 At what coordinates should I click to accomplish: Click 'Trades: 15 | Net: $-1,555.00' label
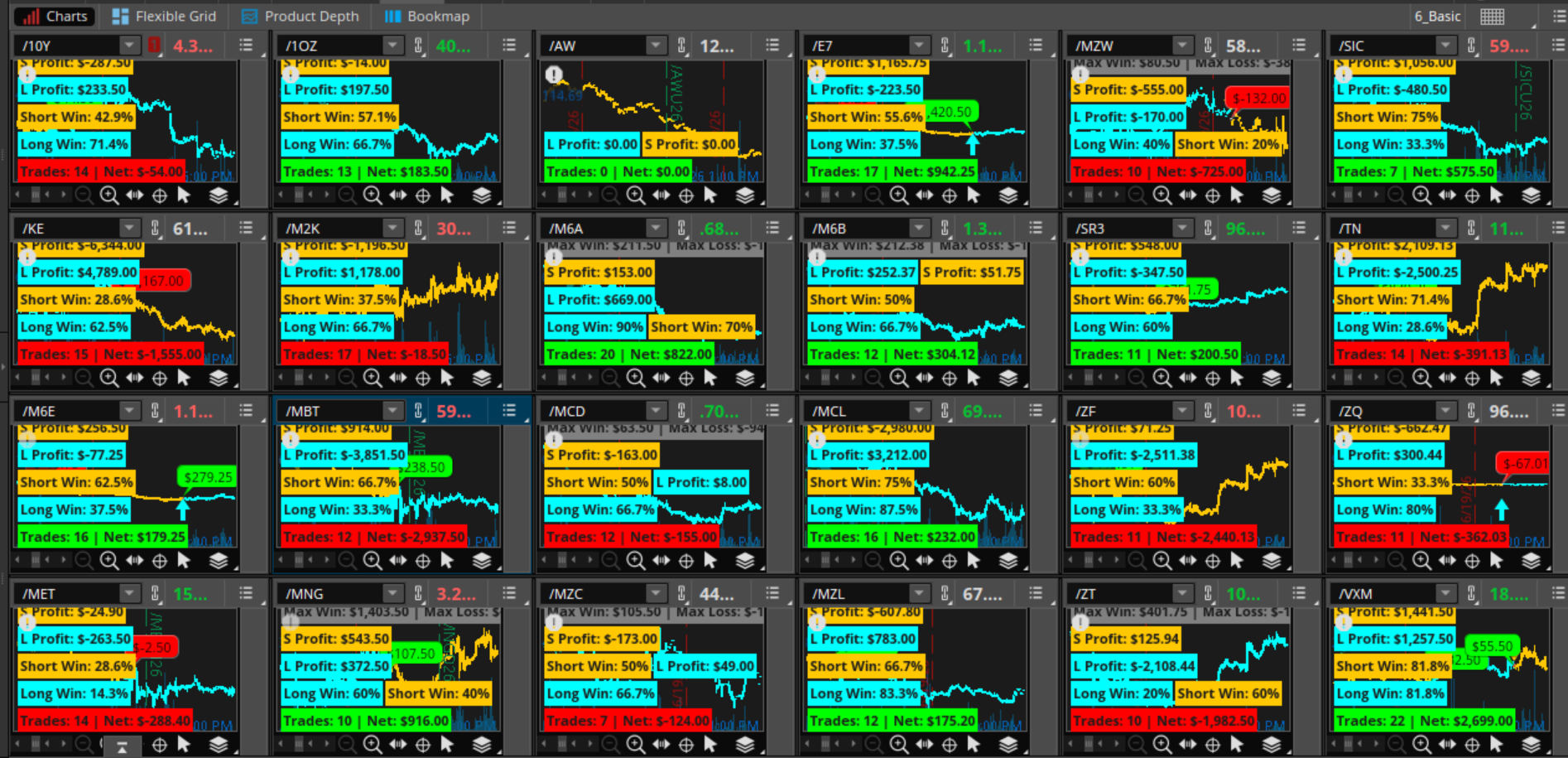pyautogui.click(x=110, y=354)
